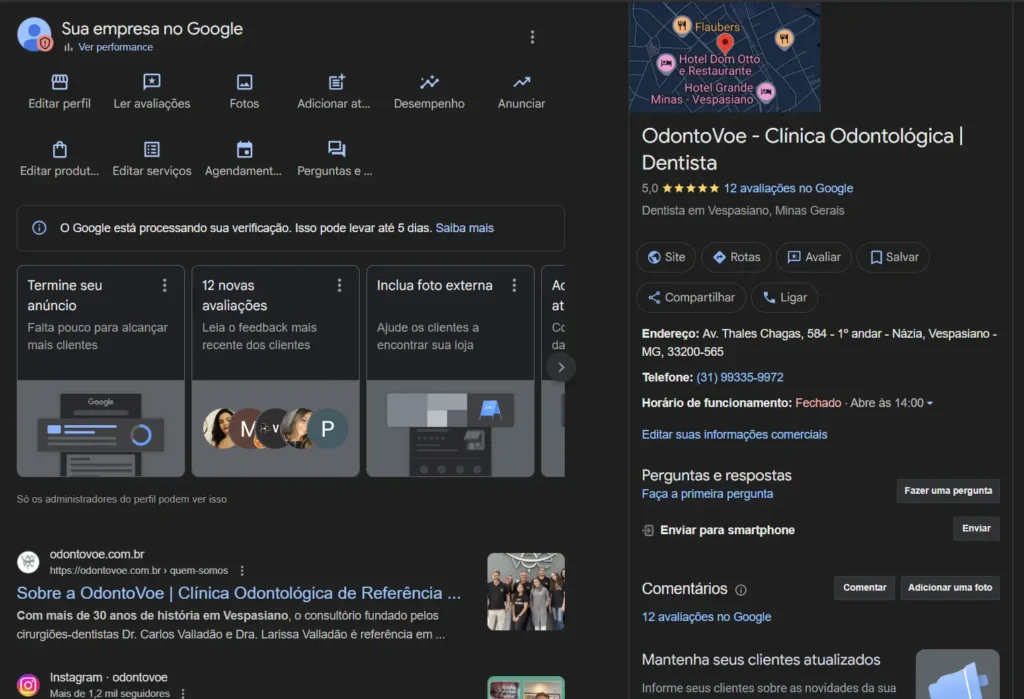Open Inclua foto externa card
The width and height of the screenshot is (1024, 699).
coord(450,370)
